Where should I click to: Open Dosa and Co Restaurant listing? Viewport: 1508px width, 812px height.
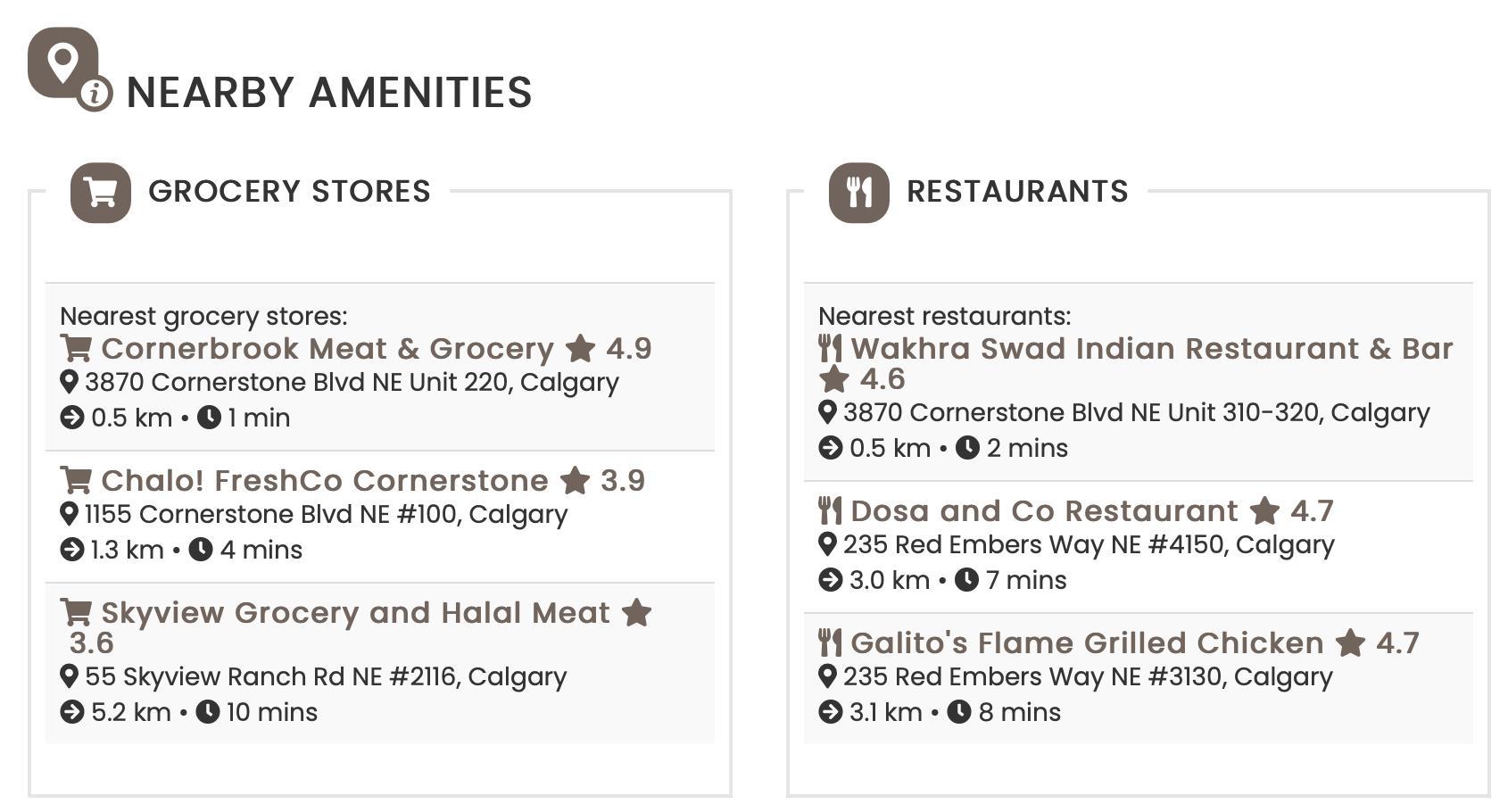[x=1043, y=511]
